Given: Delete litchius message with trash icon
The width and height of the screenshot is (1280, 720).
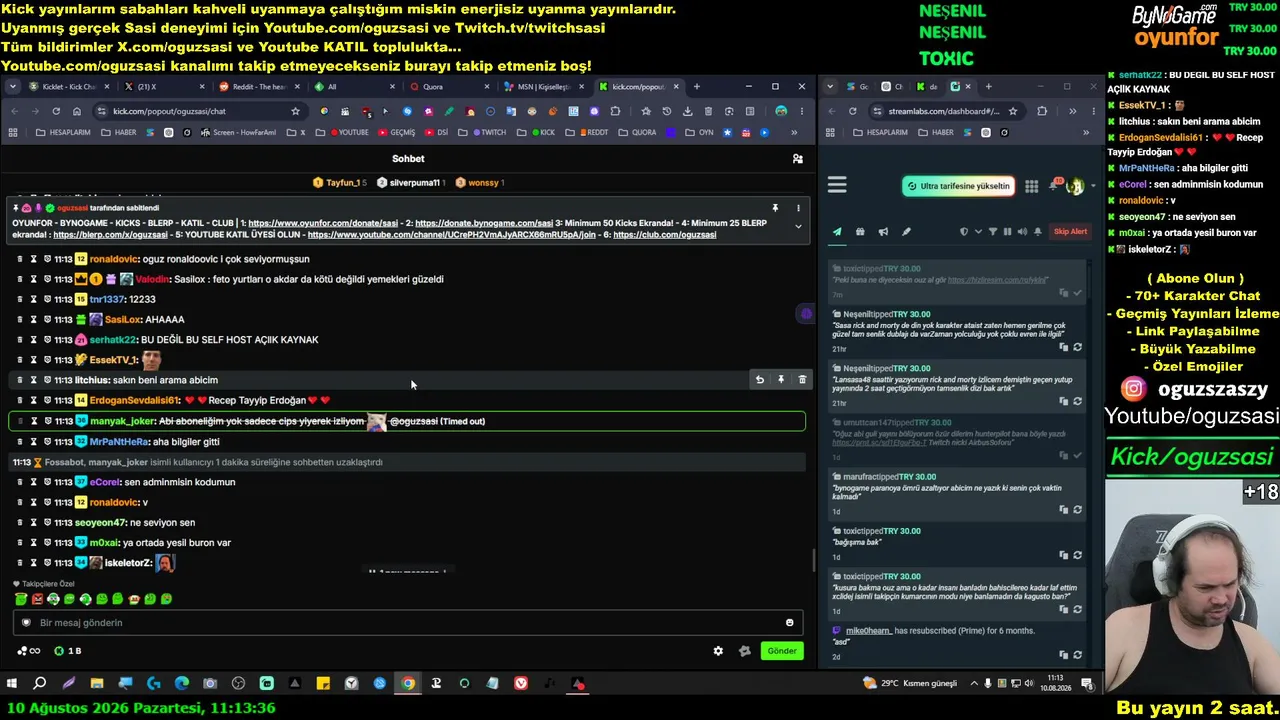Looking at the screenshot, I should click(x=802, y=380).
